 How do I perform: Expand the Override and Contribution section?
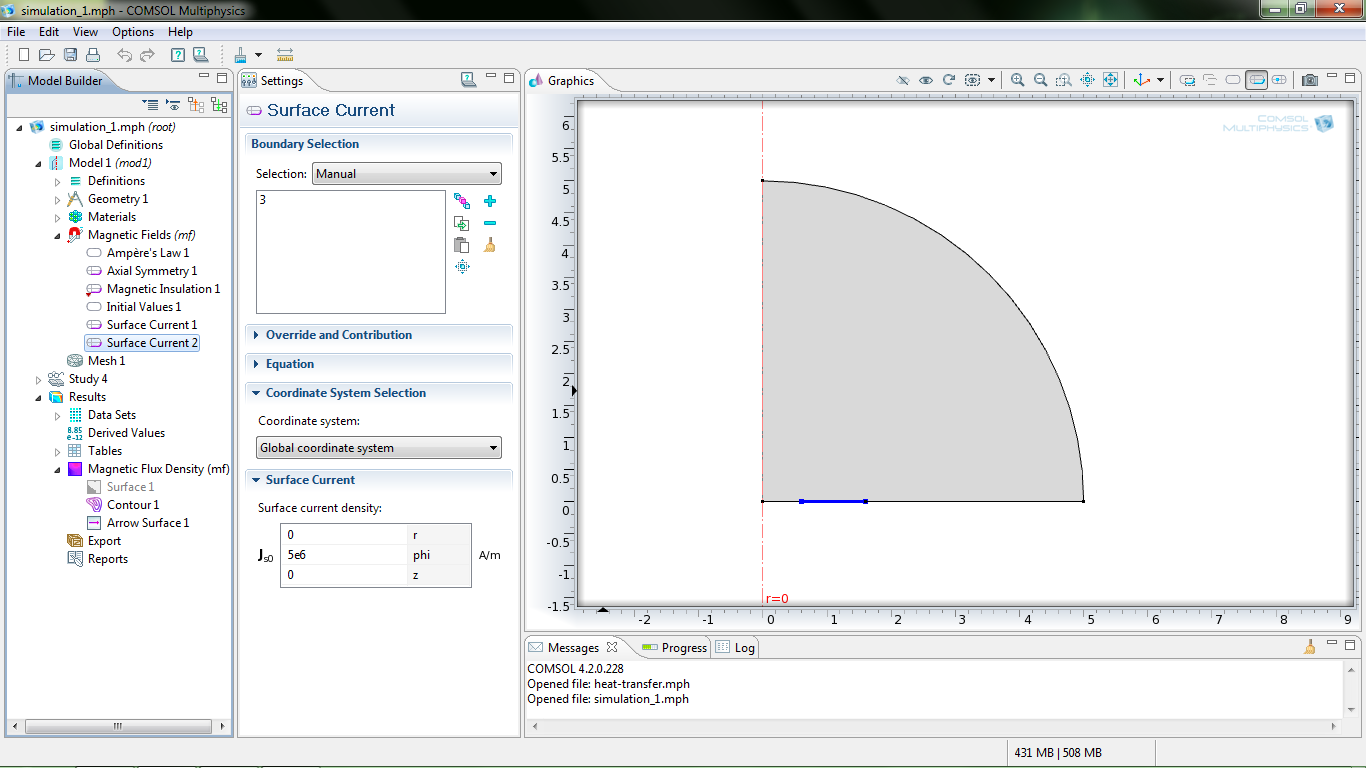tap(338, 335)
